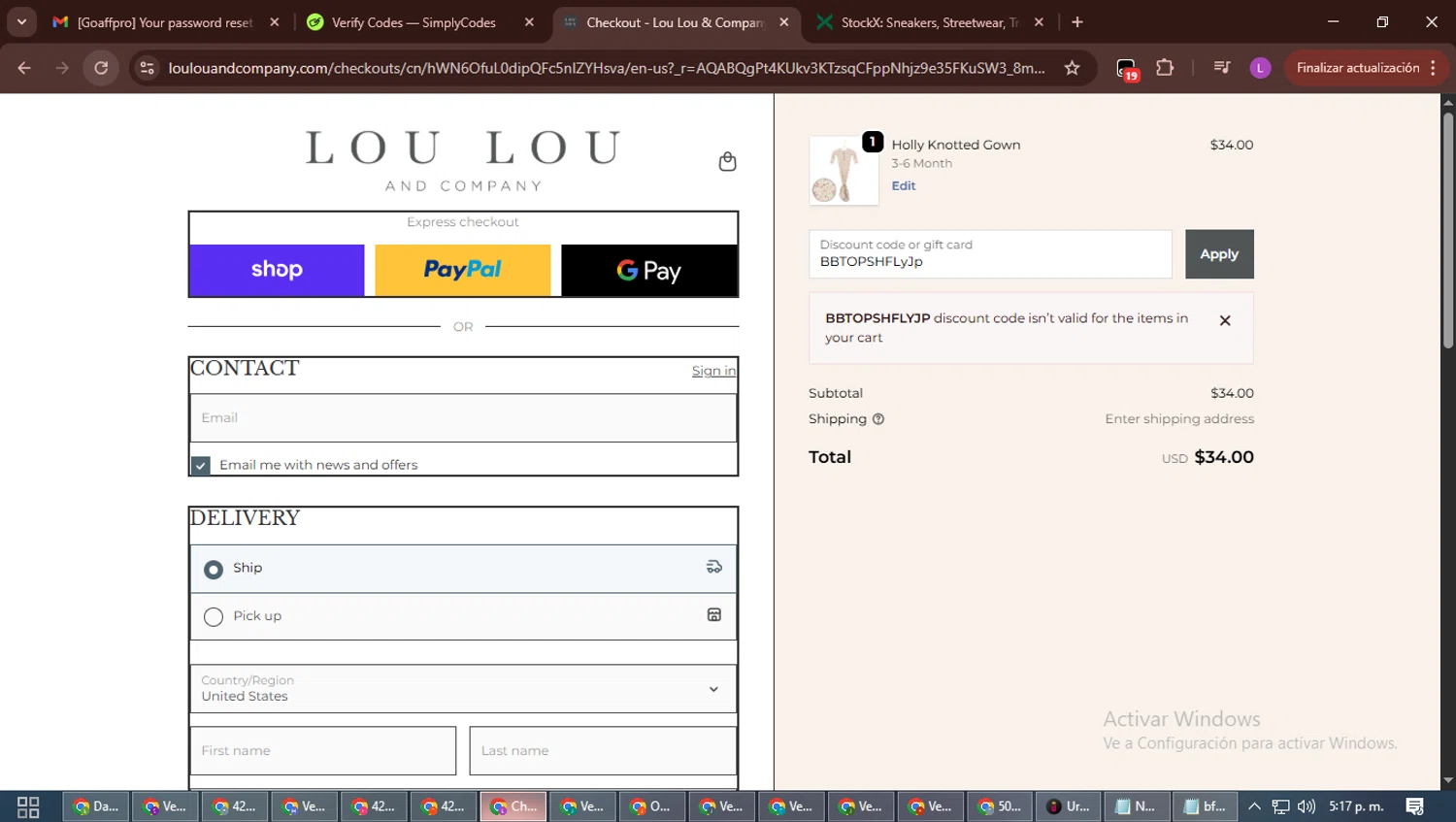Pay with the PayPal express button

point(463,270)
